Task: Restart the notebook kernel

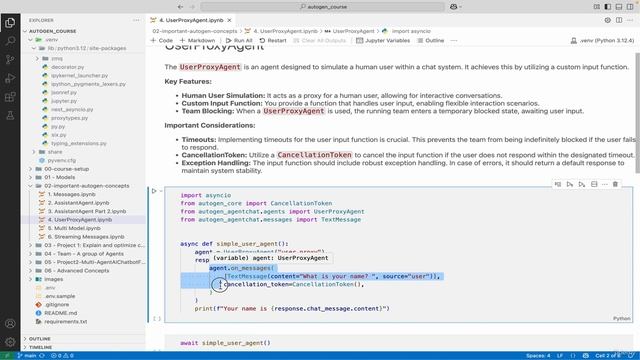Action: tap(273, 40)
